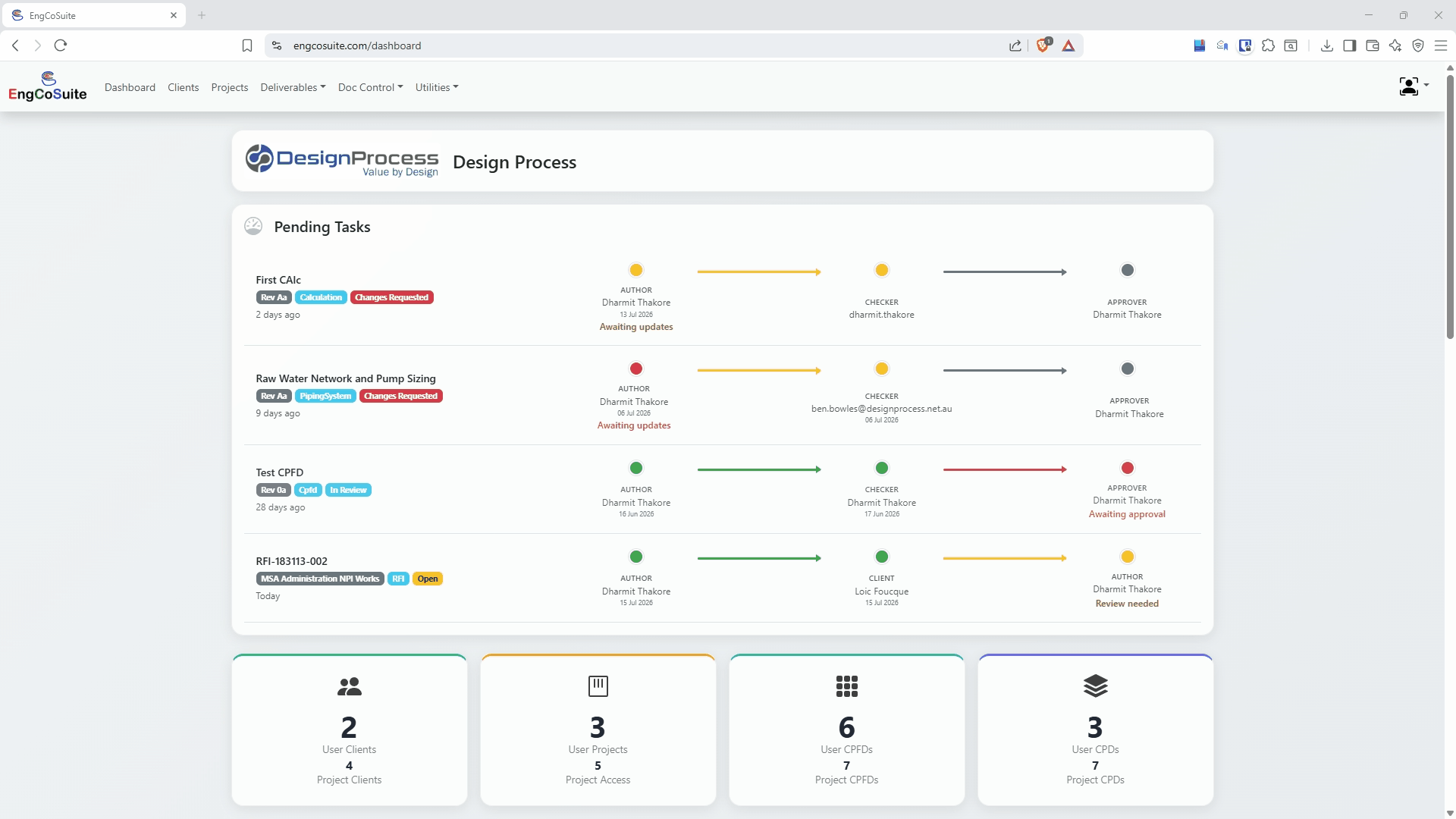Click red approver status dot for Test CPFD
This screenshot has height=819, width=1456.
point(1128,468)
